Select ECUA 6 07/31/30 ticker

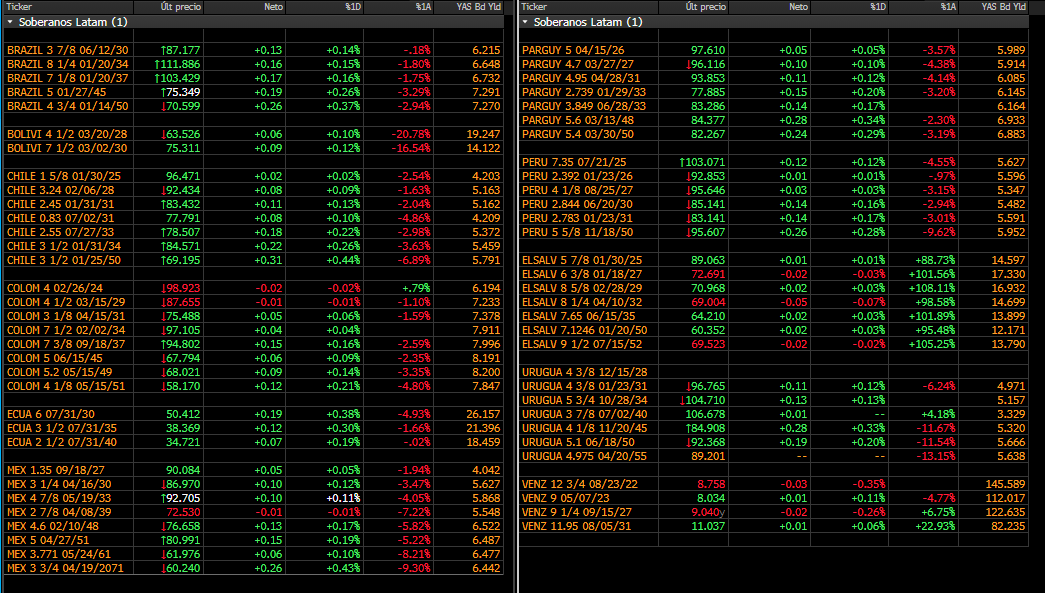[51, 414]
